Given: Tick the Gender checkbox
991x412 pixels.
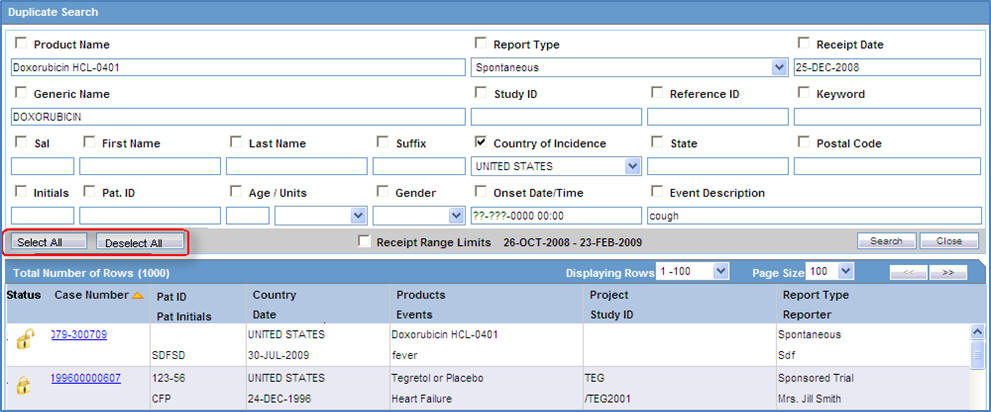Looking at the screenshot, I should coord(383,191).
